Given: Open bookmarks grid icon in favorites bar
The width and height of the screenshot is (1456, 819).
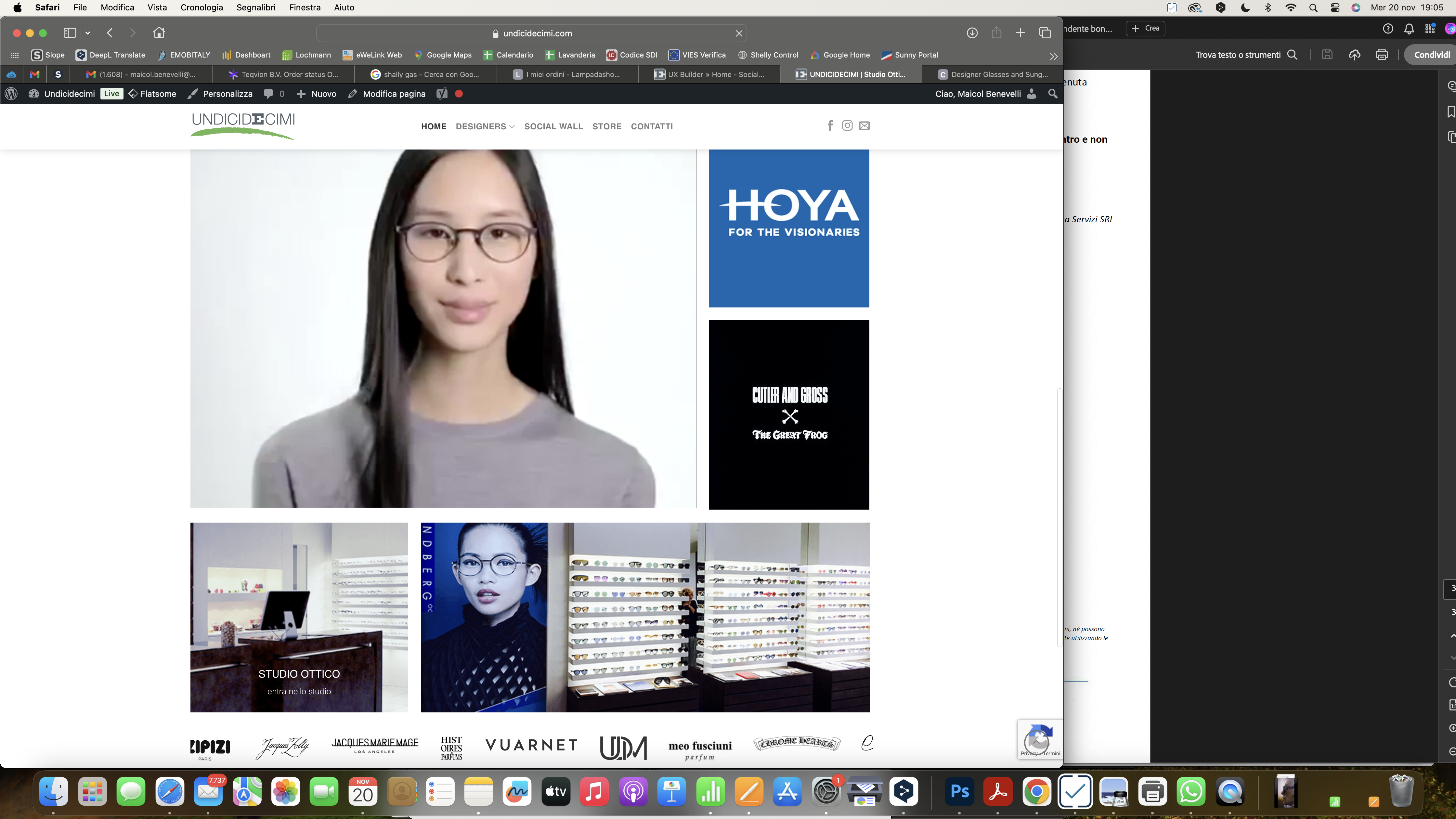Looking at the screenshot, I should tap(15, 55).
